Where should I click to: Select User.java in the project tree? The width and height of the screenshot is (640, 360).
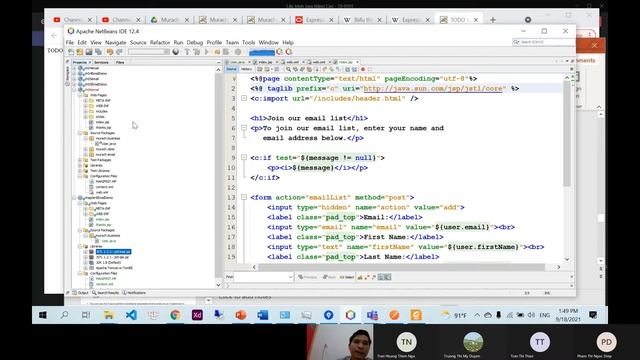109,144
